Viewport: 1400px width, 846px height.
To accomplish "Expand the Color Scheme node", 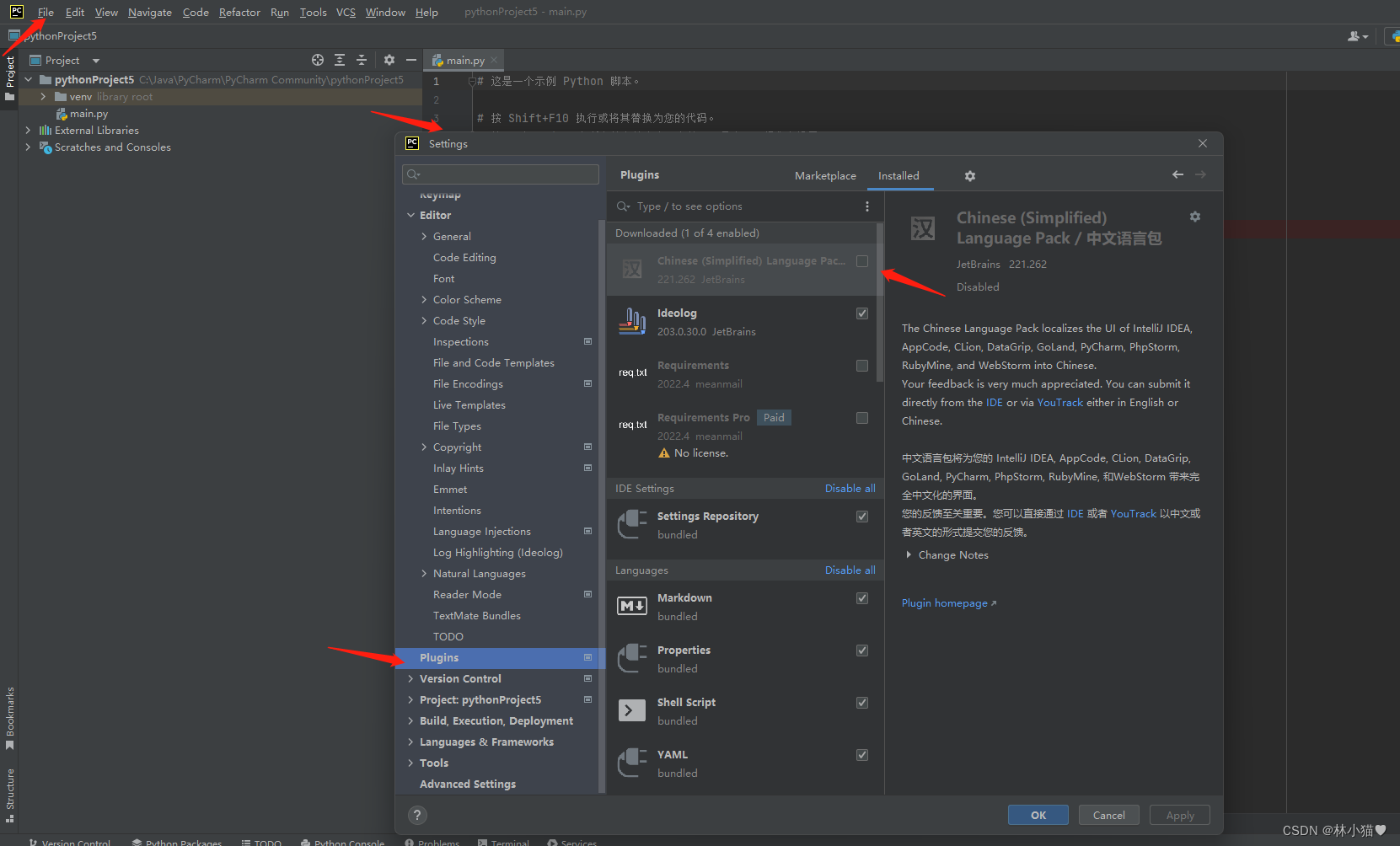I will [424, 300].
